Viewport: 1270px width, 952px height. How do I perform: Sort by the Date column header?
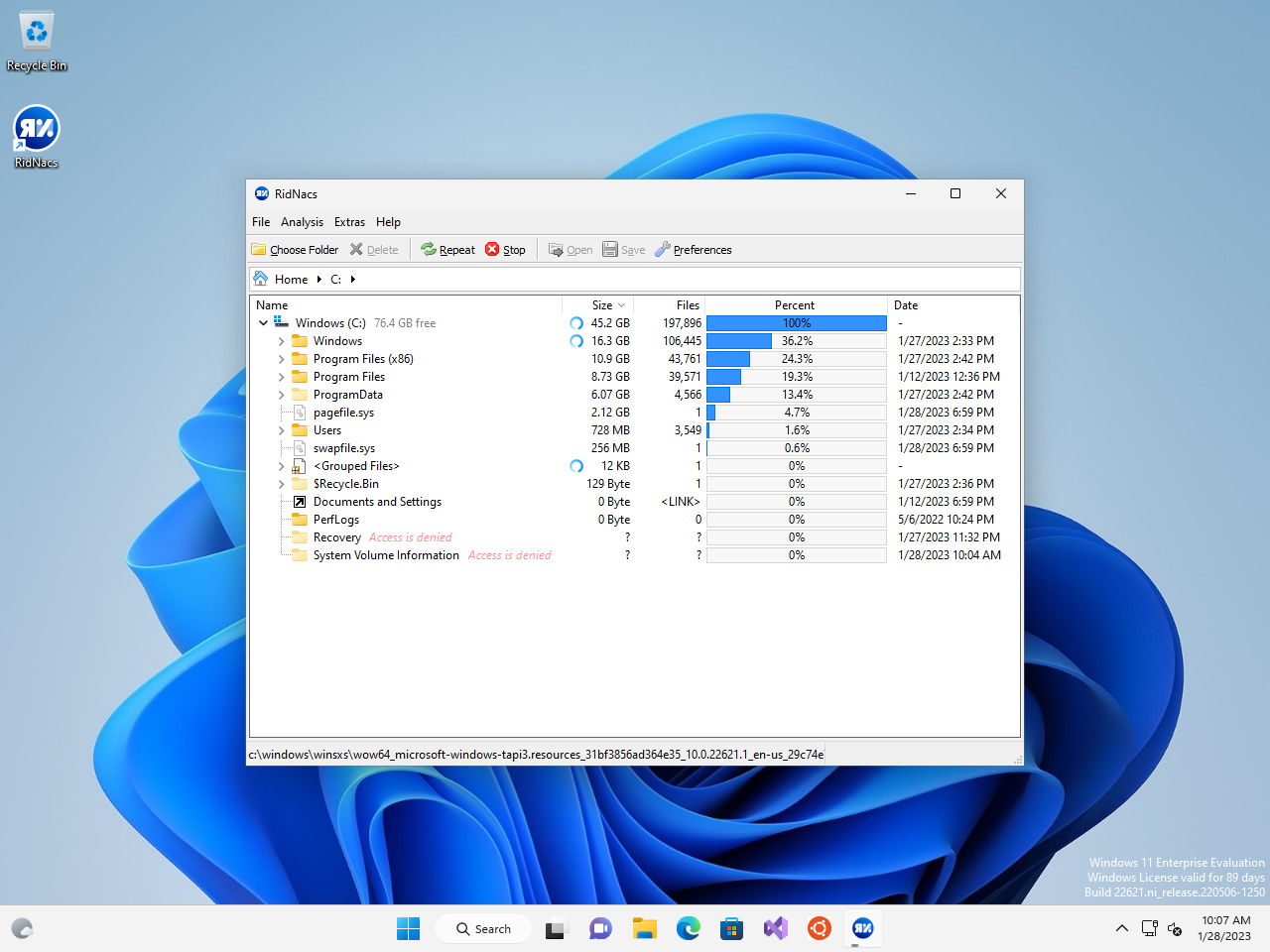click(952, 305)
